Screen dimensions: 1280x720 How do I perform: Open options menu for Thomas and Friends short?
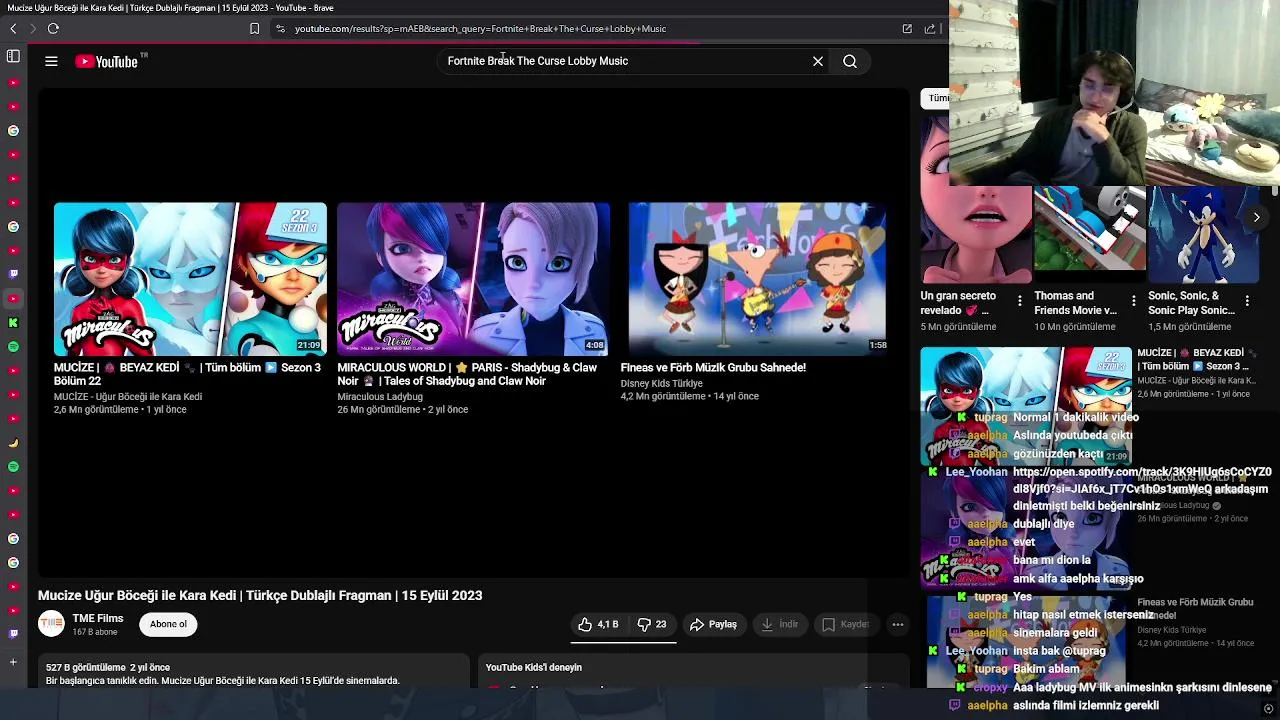click(x=1133, y=301)
